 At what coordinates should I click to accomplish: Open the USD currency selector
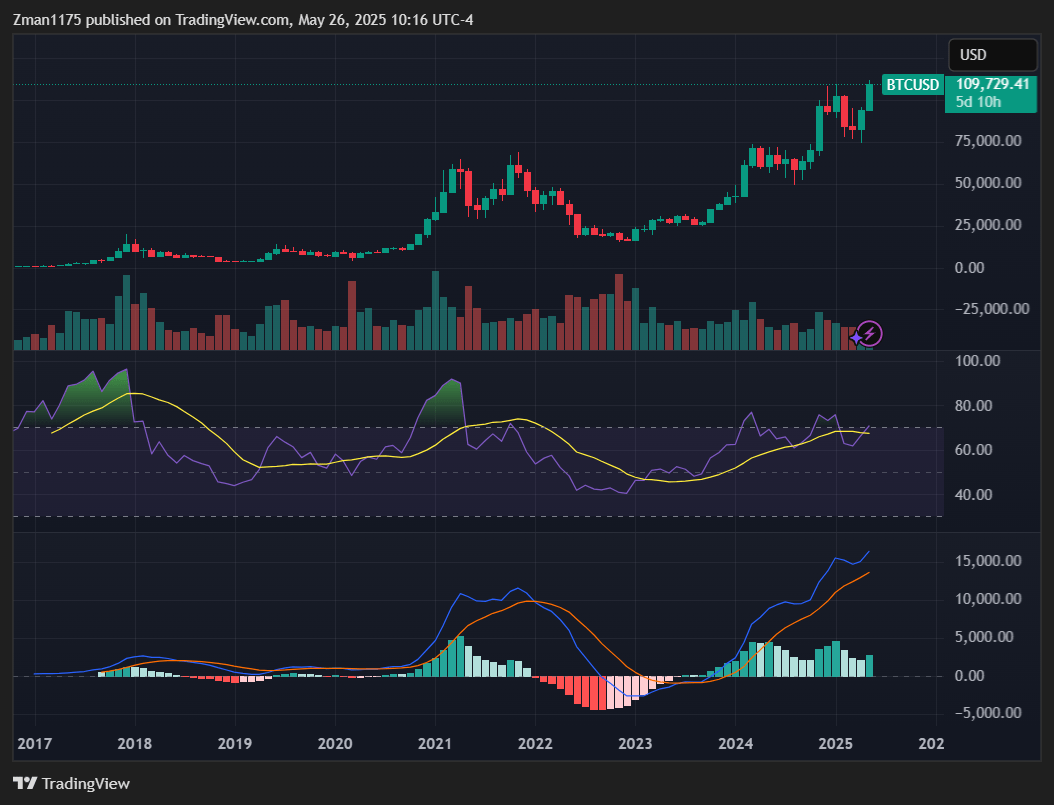[992, 54]
